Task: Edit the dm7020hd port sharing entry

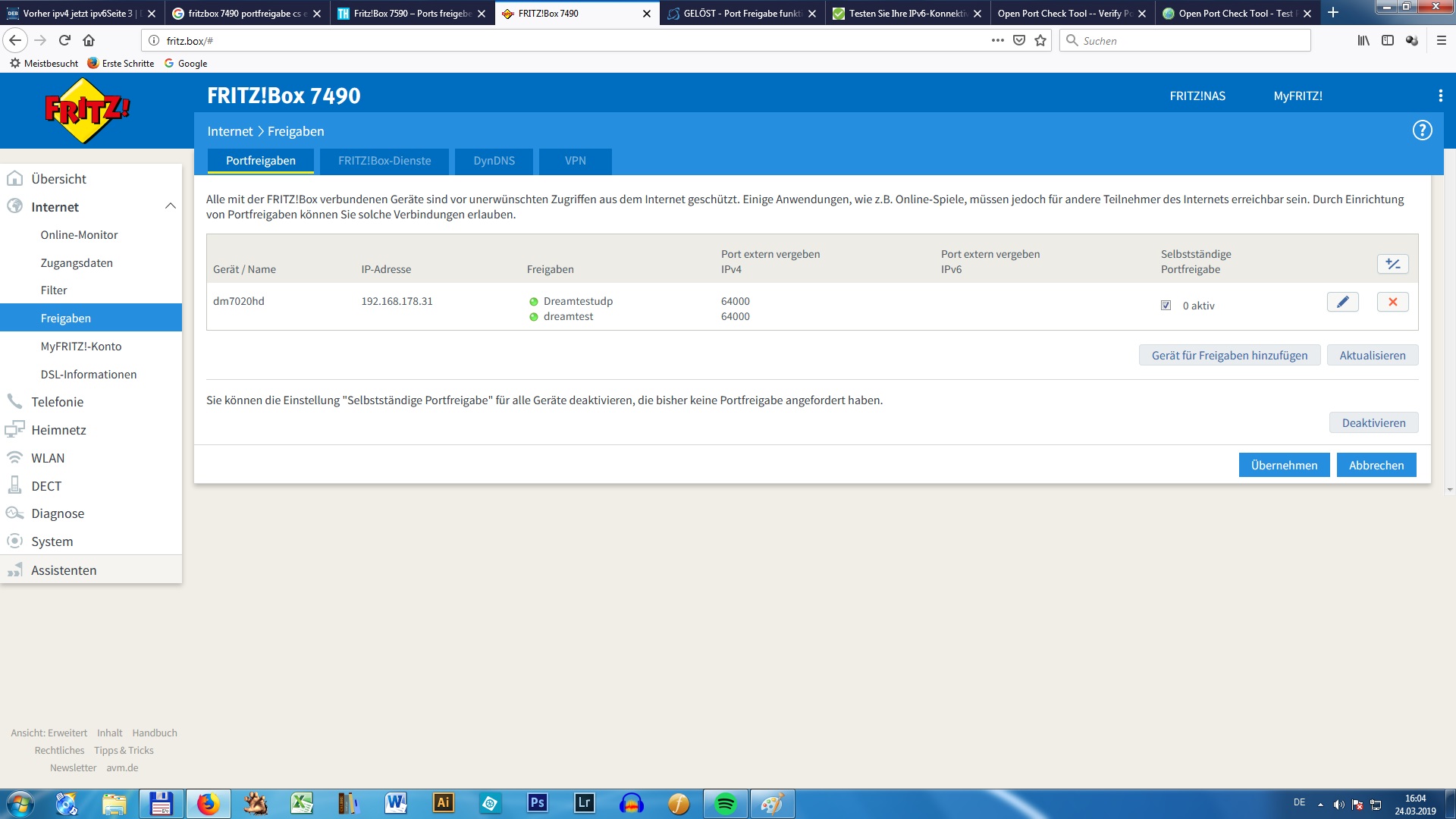Action: pos(1342,302)
